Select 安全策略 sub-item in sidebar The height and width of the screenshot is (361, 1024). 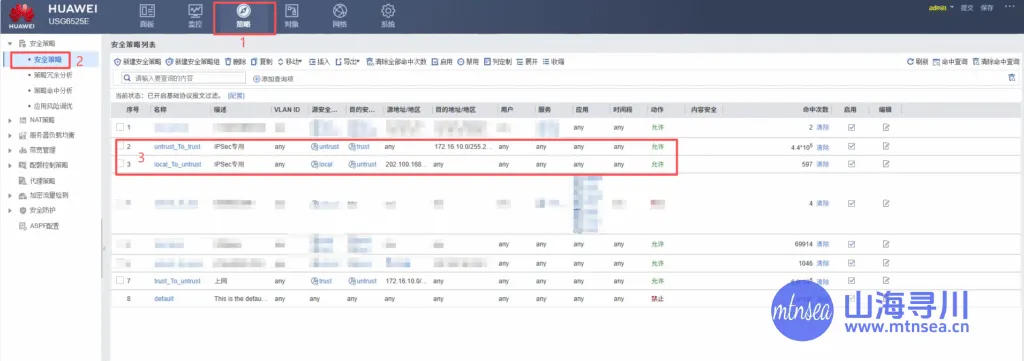pos(47,60)
